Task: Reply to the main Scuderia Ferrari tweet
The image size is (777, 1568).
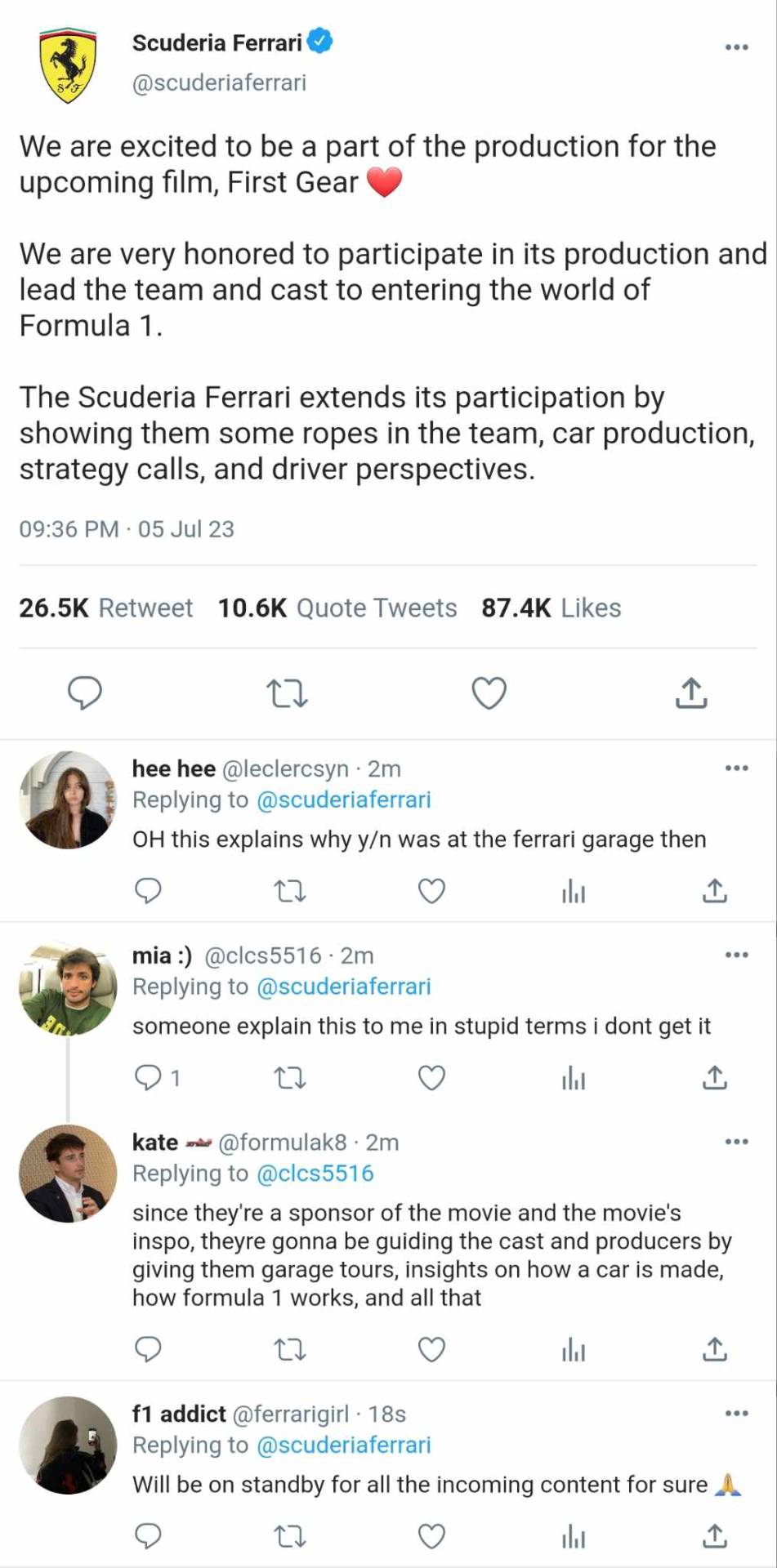Action: coord(84,693)
